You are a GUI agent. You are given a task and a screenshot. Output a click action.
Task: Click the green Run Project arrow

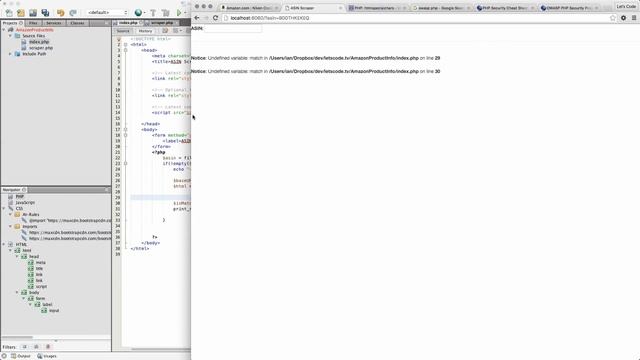pos(179,13)
